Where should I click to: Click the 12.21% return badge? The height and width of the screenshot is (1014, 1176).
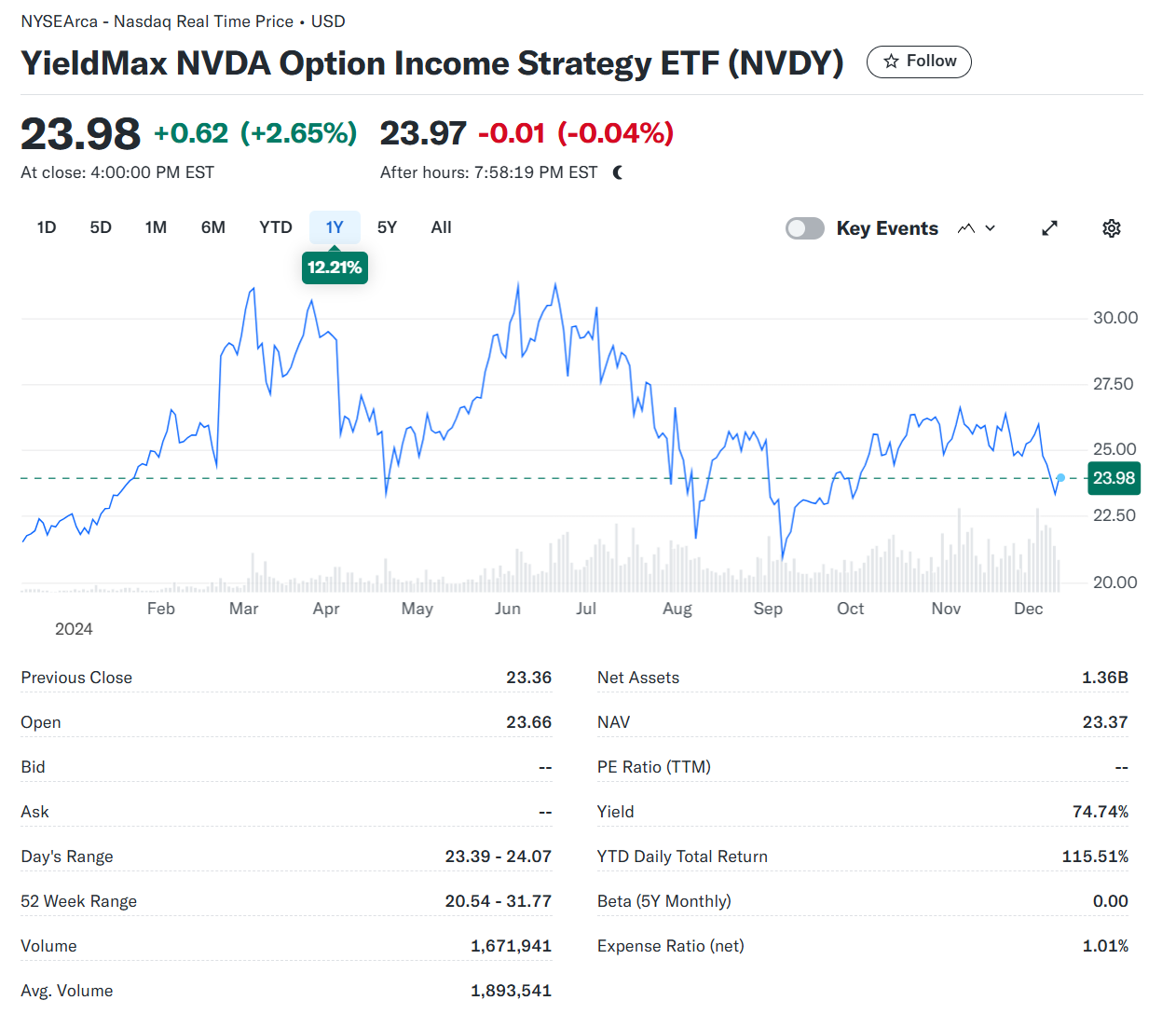click(x=335, y=267)
